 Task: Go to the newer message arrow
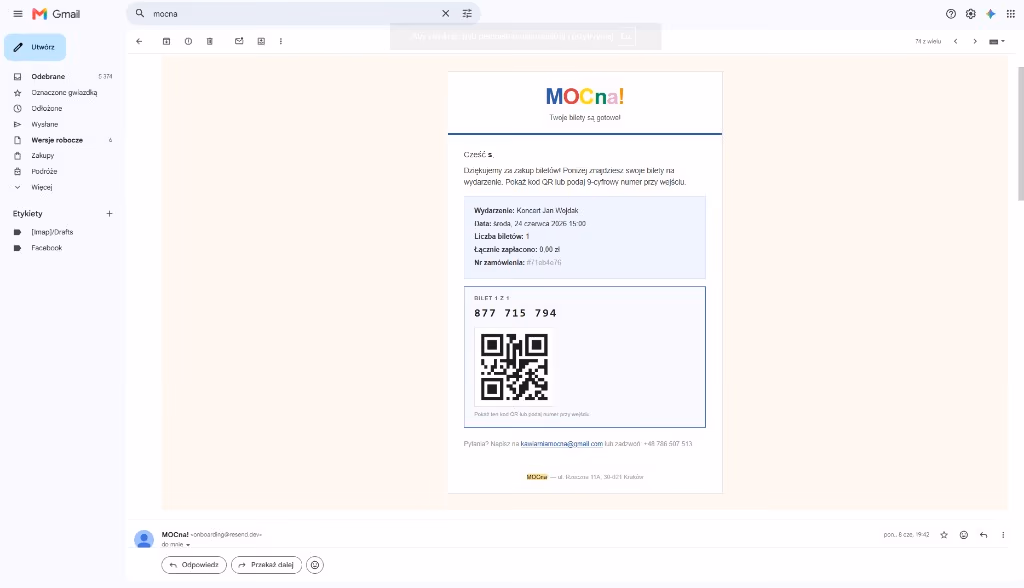point(955,41)
